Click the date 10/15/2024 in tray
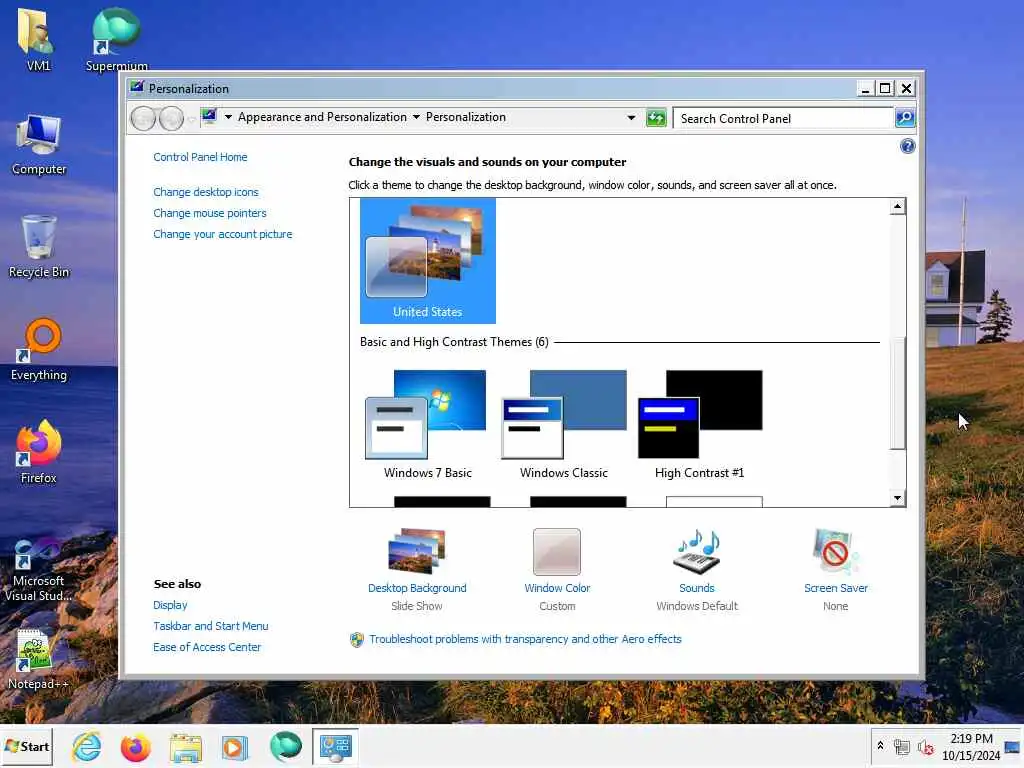The width and height of the screenshot is (1024, 768). (970, 755)
